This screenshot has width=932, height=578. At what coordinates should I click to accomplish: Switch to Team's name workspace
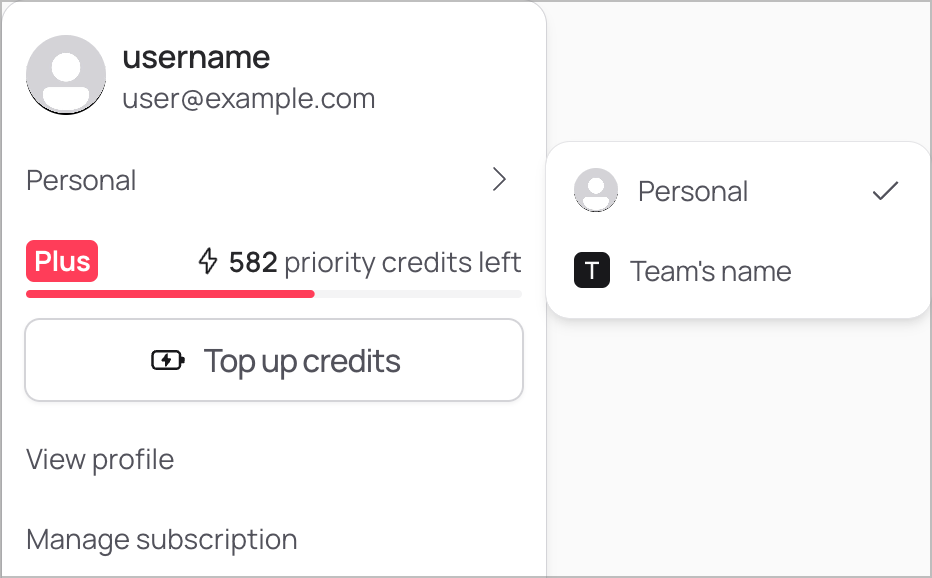coord(738,271)
